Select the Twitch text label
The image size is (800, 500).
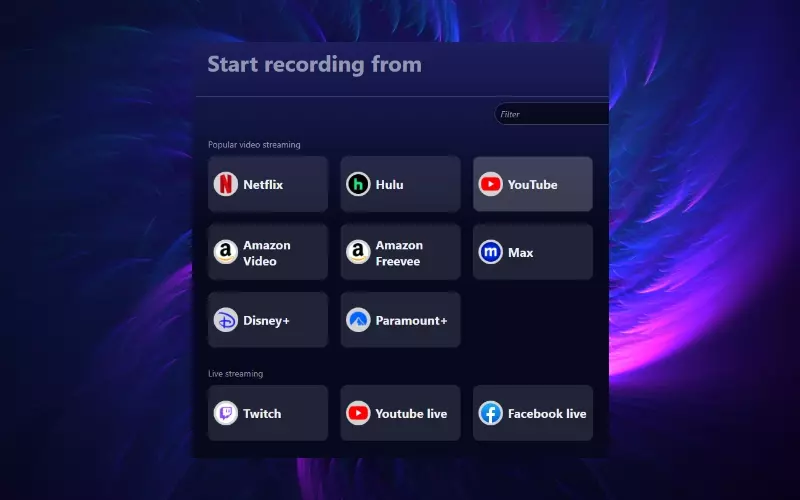[262, 414]
